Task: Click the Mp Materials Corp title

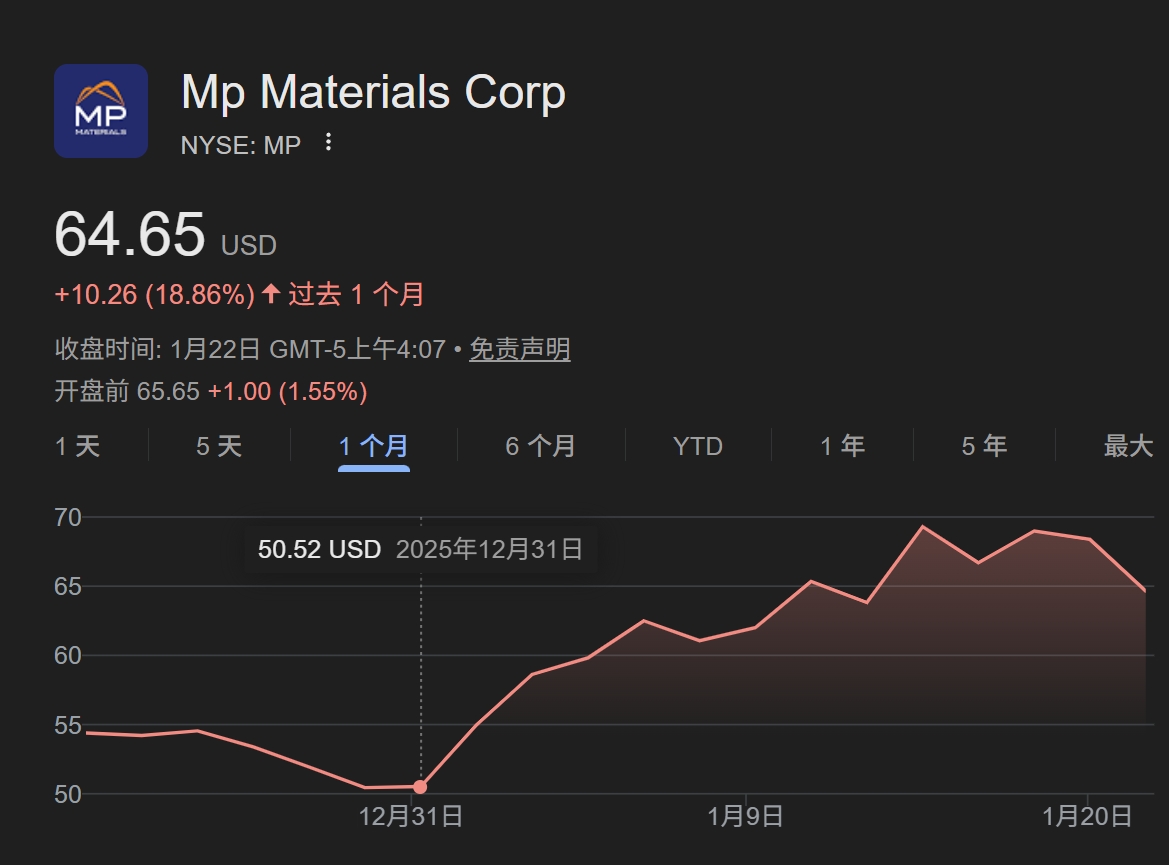Action: pos(373,93)
